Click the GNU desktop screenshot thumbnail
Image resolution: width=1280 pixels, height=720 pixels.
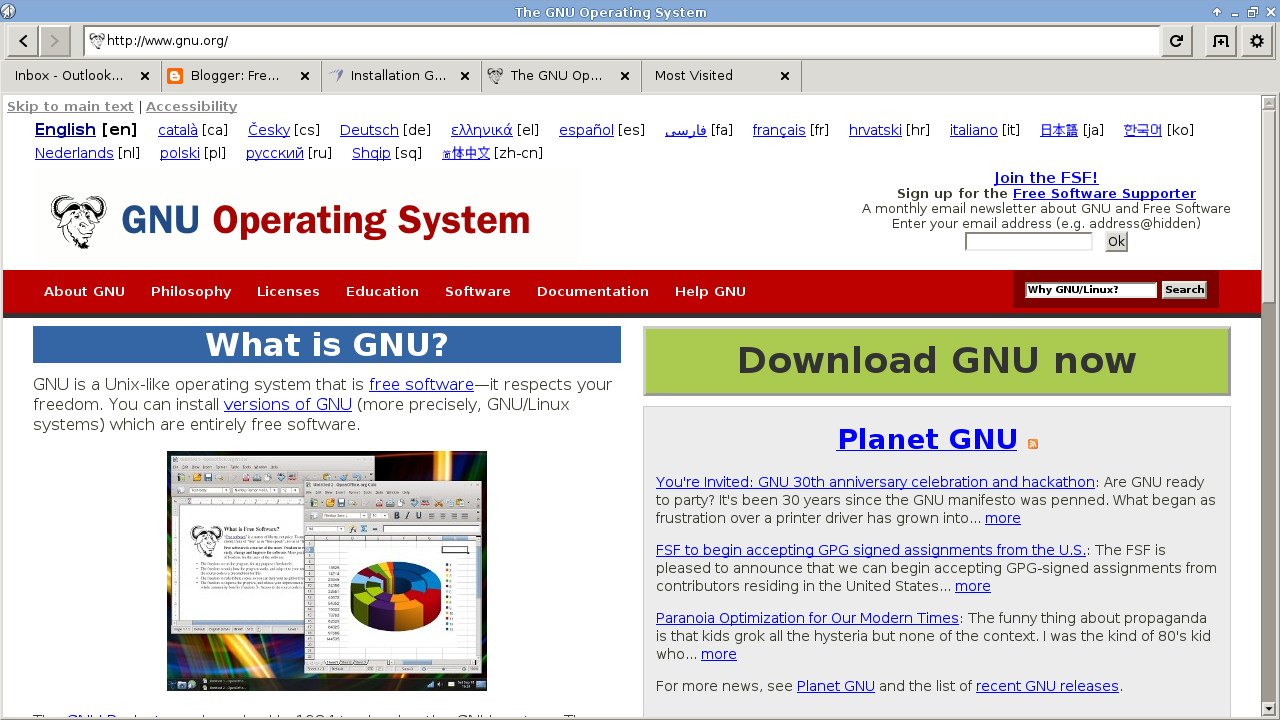tap(327, 571)
